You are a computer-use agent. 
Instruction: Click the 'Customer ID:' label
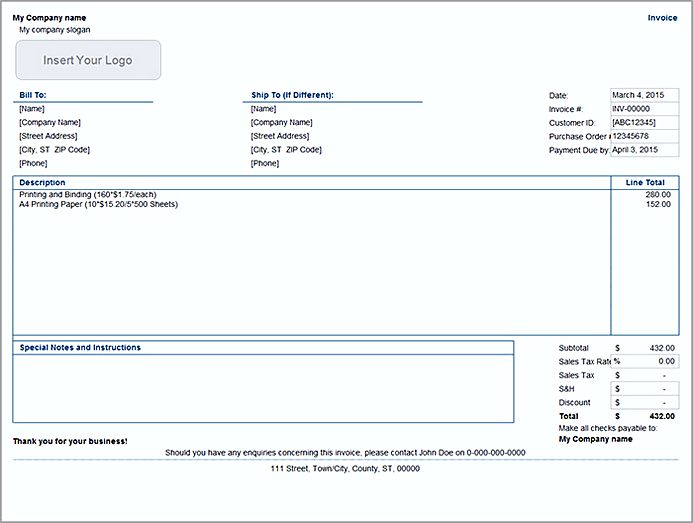(x=572, y=123)
